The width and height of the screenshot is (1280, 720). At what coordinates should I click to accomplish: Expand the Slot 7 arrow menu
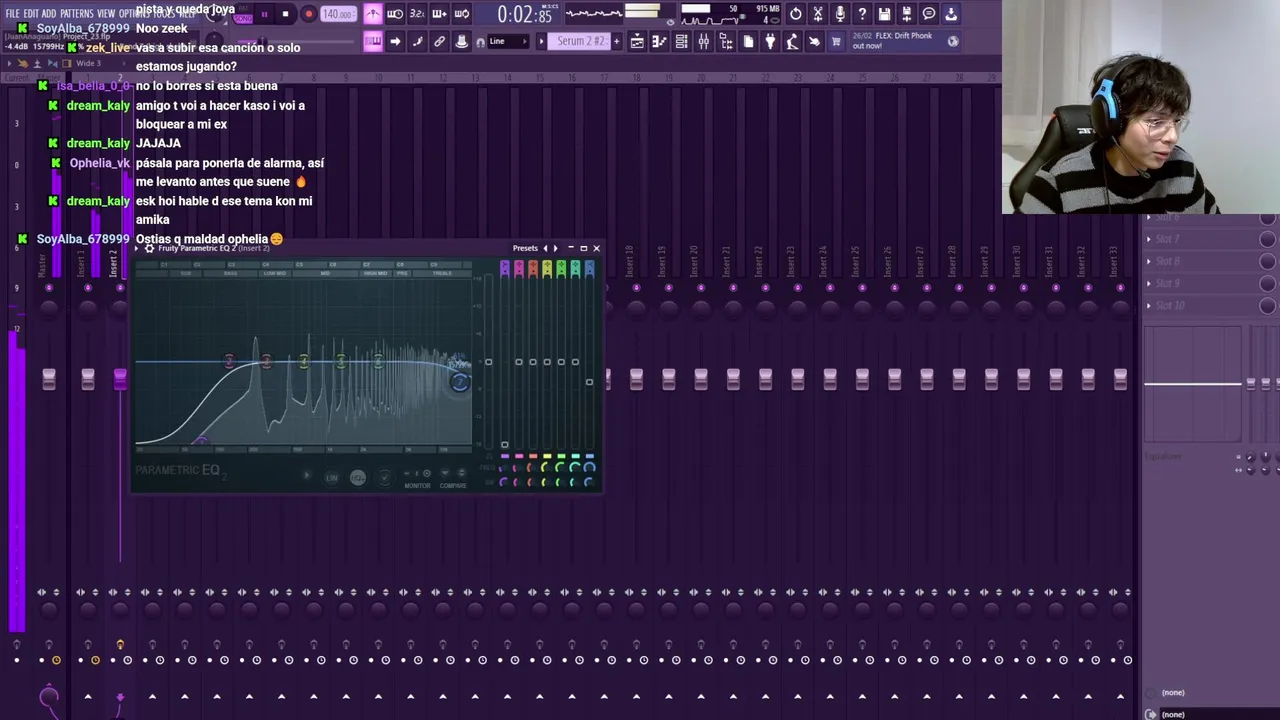click(x=1149, y=239)
